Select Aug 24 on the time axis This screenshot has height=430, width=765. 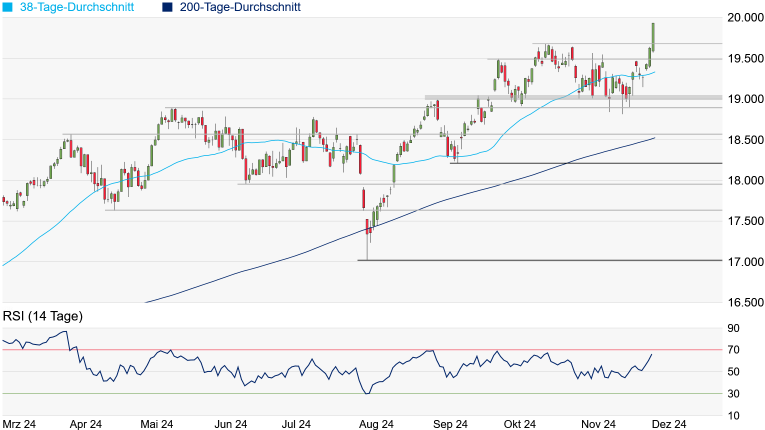[377, 424]
